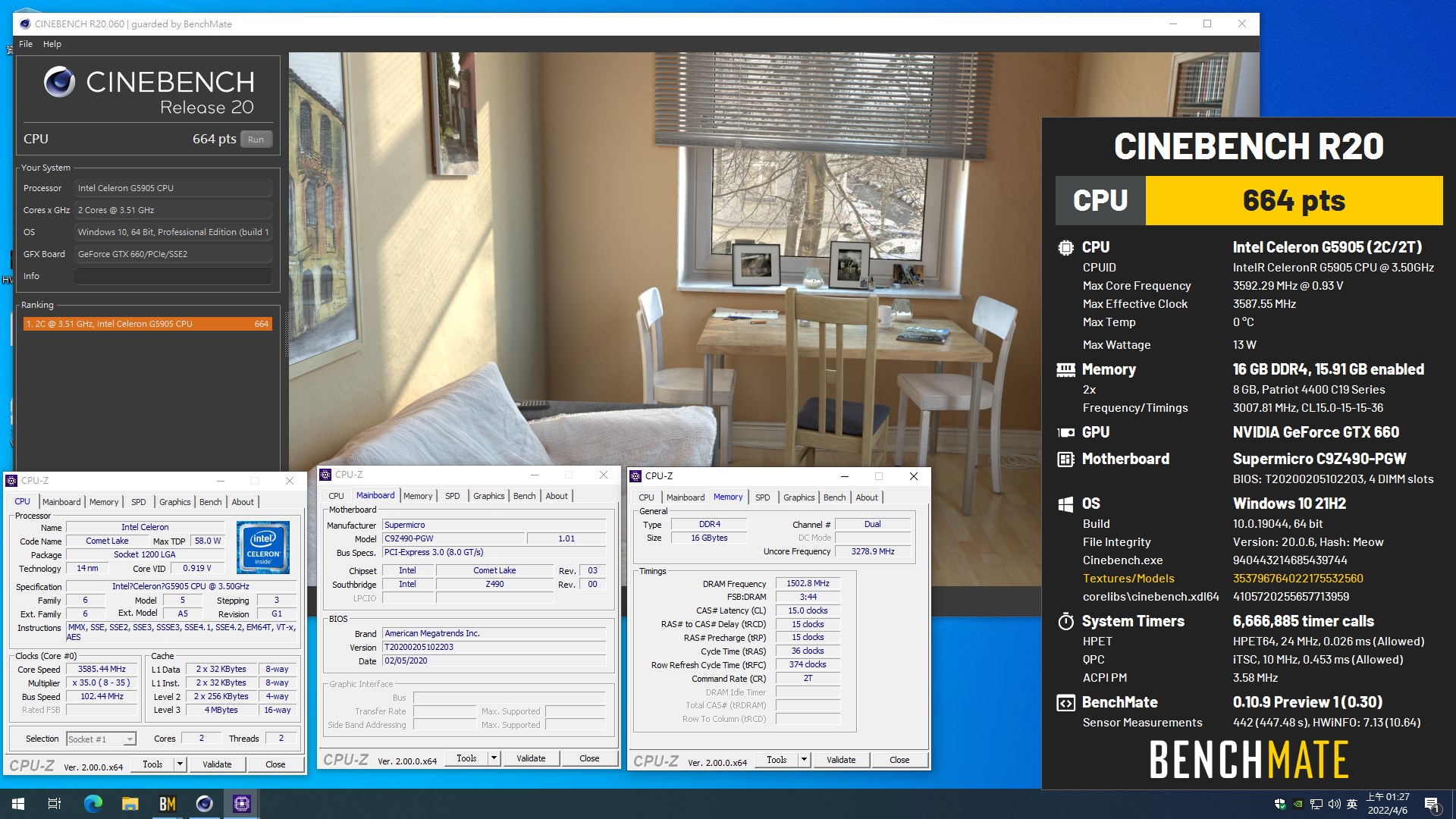Image resolution: width=1456 pixels, height=819 pixels.
Task: Select Memory tab in middle CPU-Z window
Action: (x=418, y=496)
